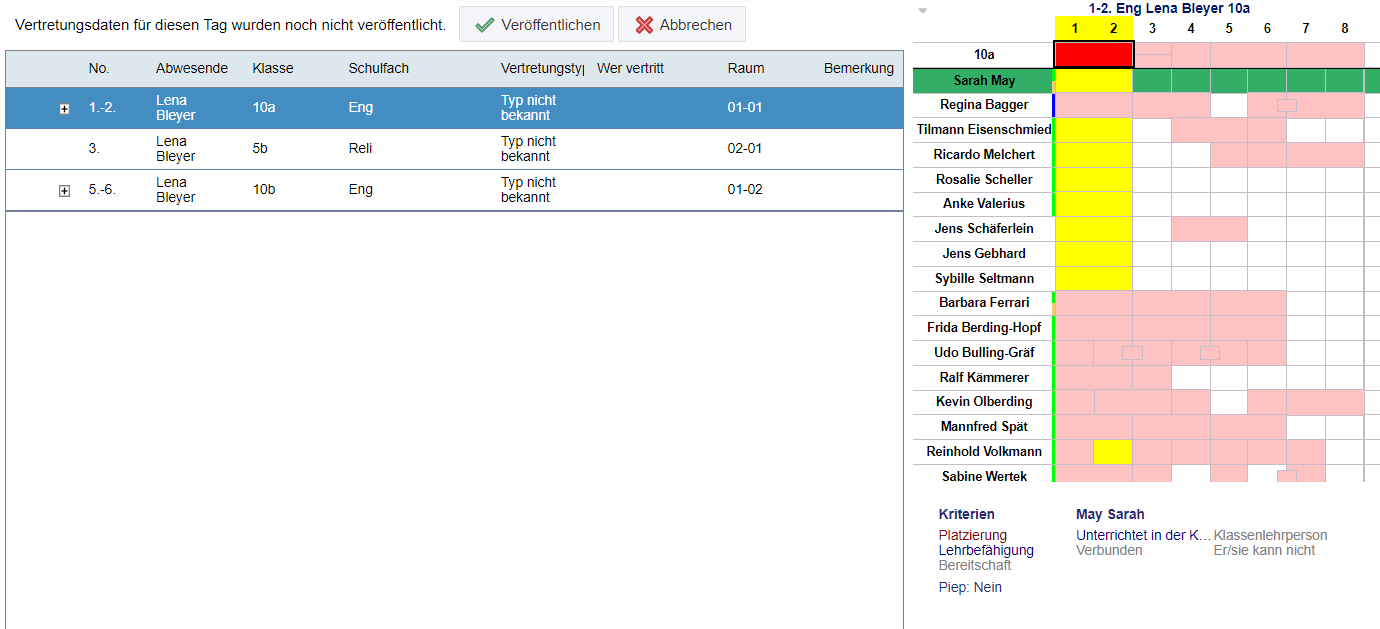Click the small box in Regina Bagger's row

[x=1287, y=105]
